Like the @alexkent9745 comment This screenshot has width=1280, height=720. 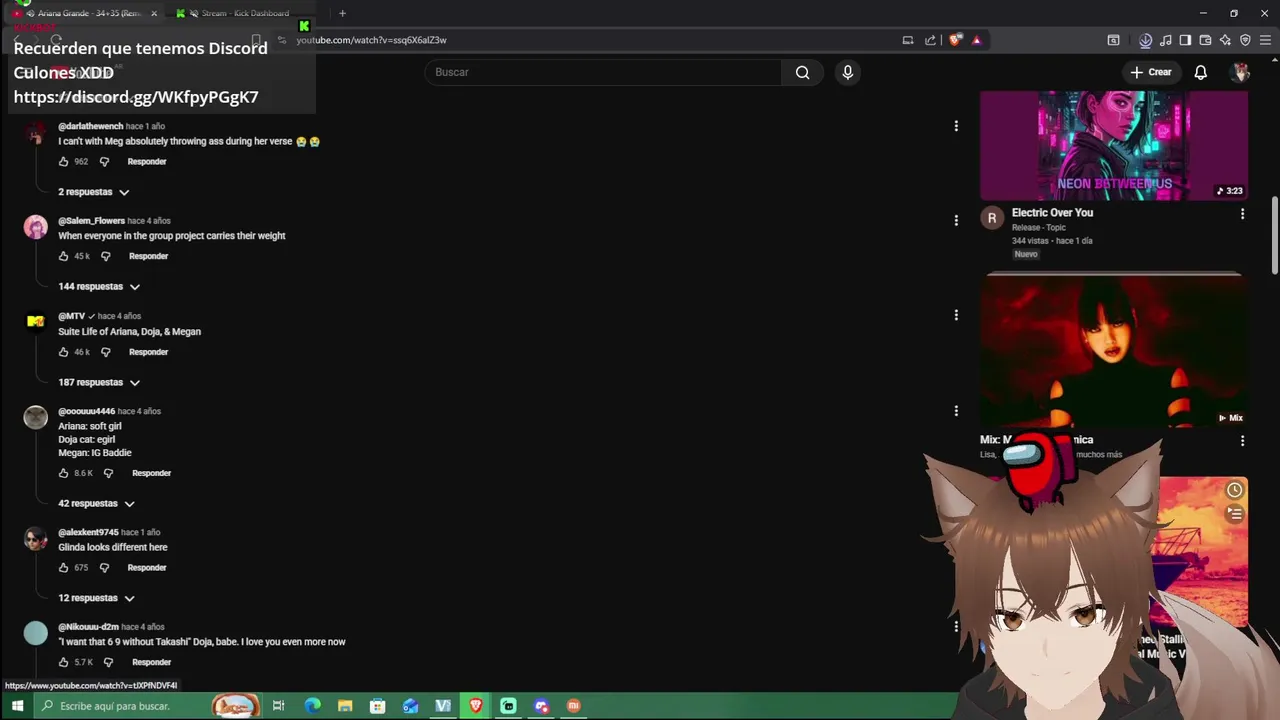point(63,567)
